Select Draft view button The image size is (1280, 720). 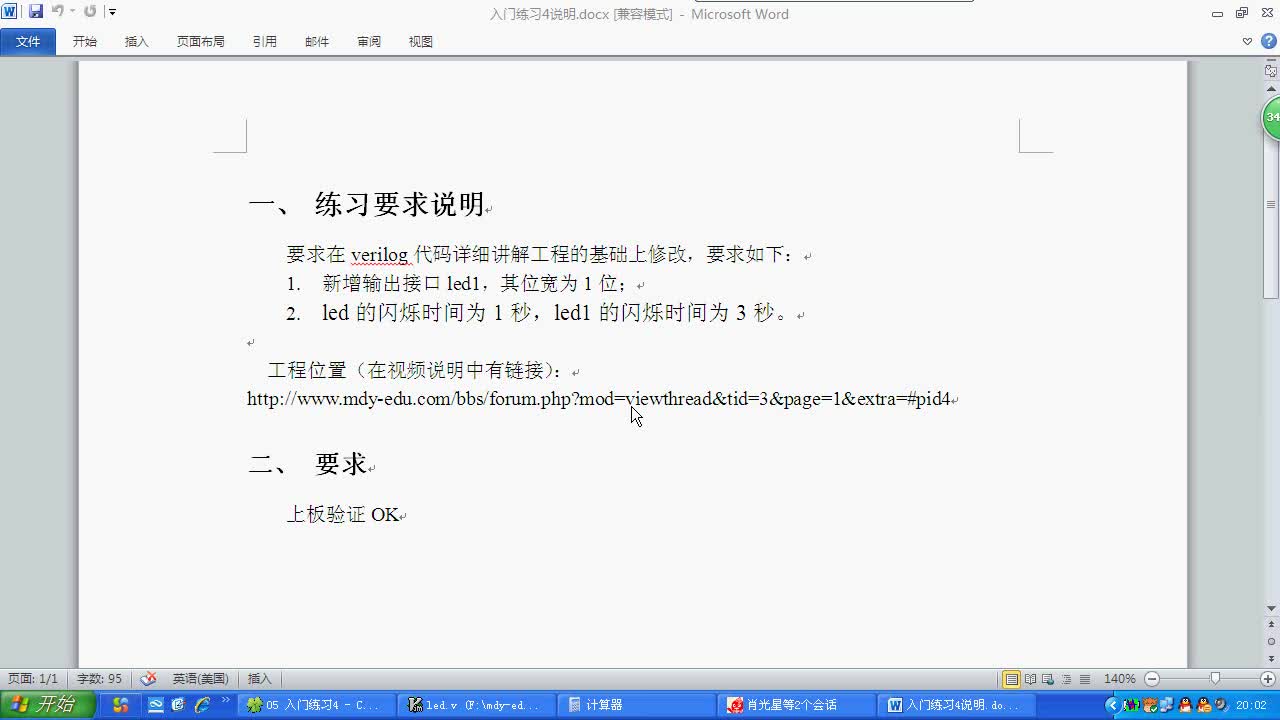coord(1085,679)
